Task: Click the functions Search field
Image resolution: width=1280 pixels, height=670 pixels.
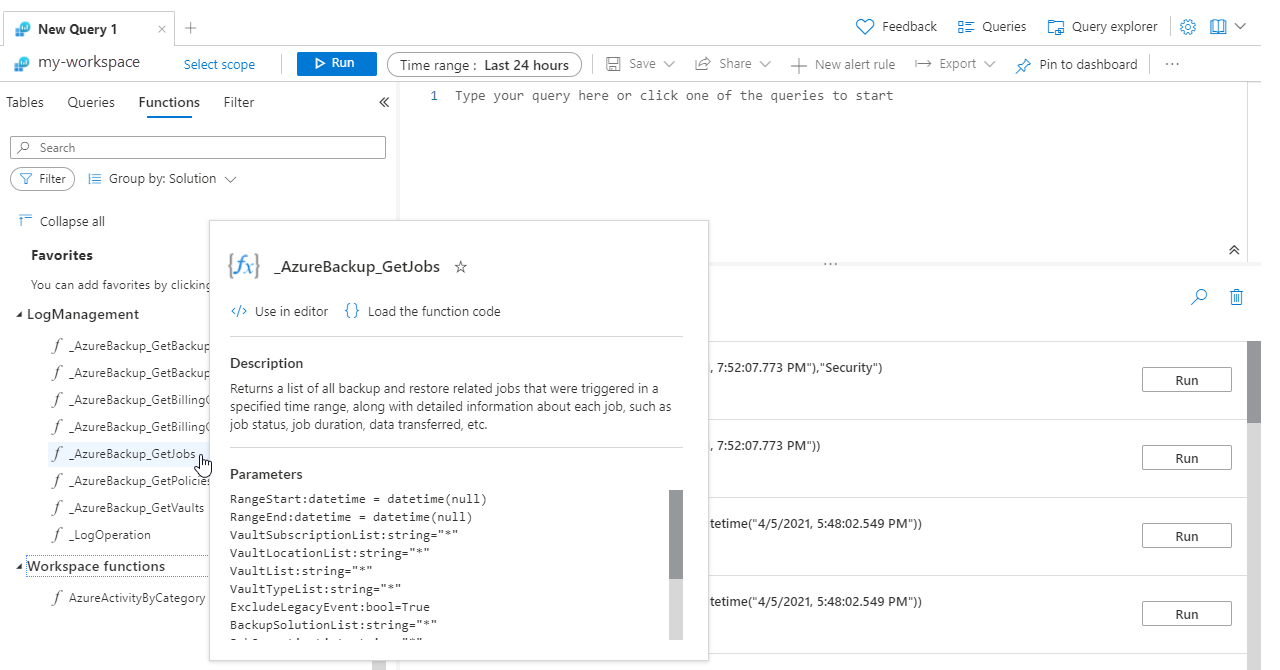Action: [x=198, y=148]
